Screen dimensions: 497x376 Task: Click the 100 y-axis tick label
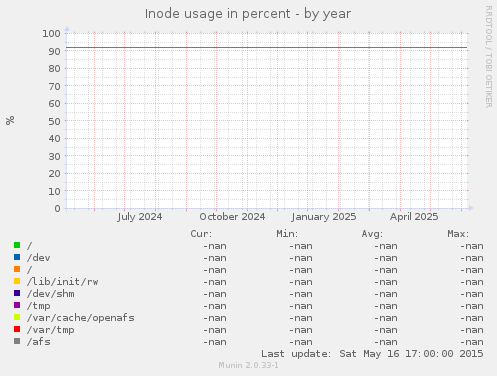click(51, 33)
